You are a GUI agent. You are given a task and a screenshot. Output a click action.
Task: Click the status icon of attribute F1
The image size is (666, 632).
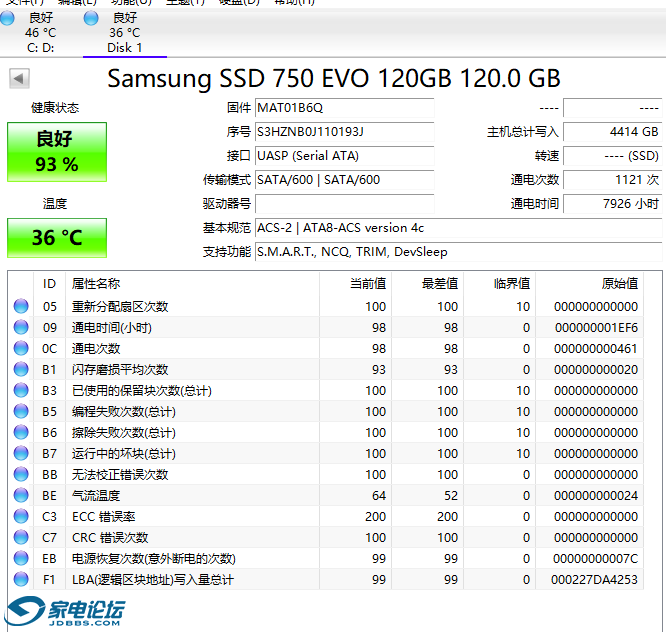pyautogui.click(x=21, y=580)
